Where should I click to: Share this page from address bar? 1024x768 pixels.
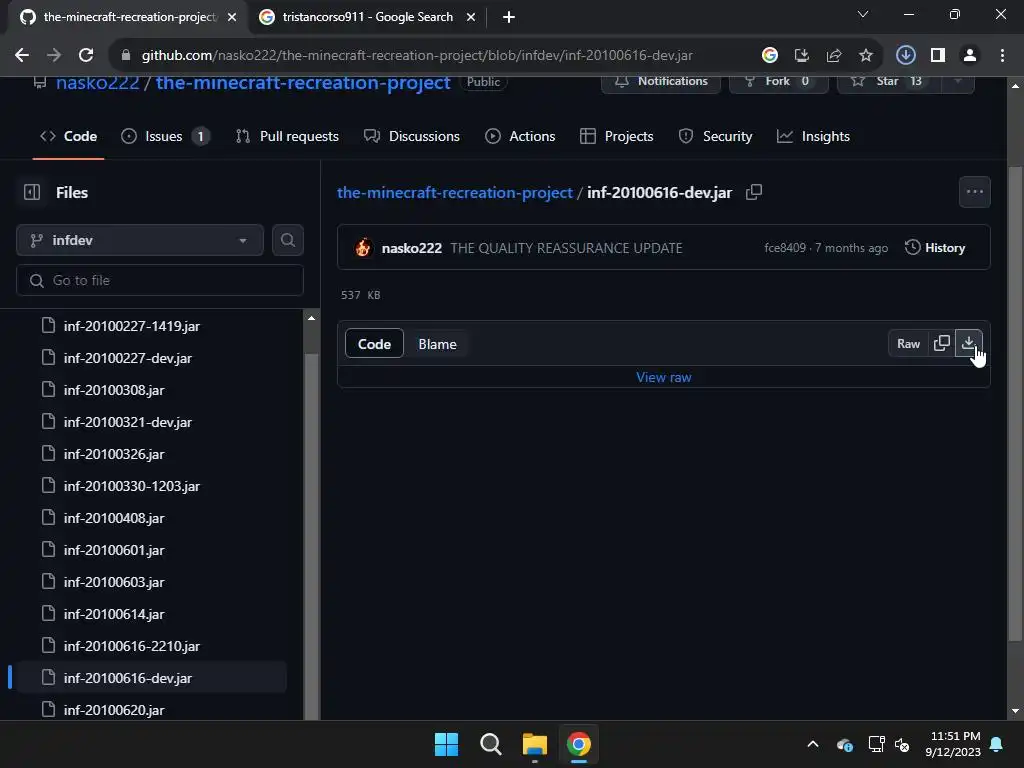833,56
